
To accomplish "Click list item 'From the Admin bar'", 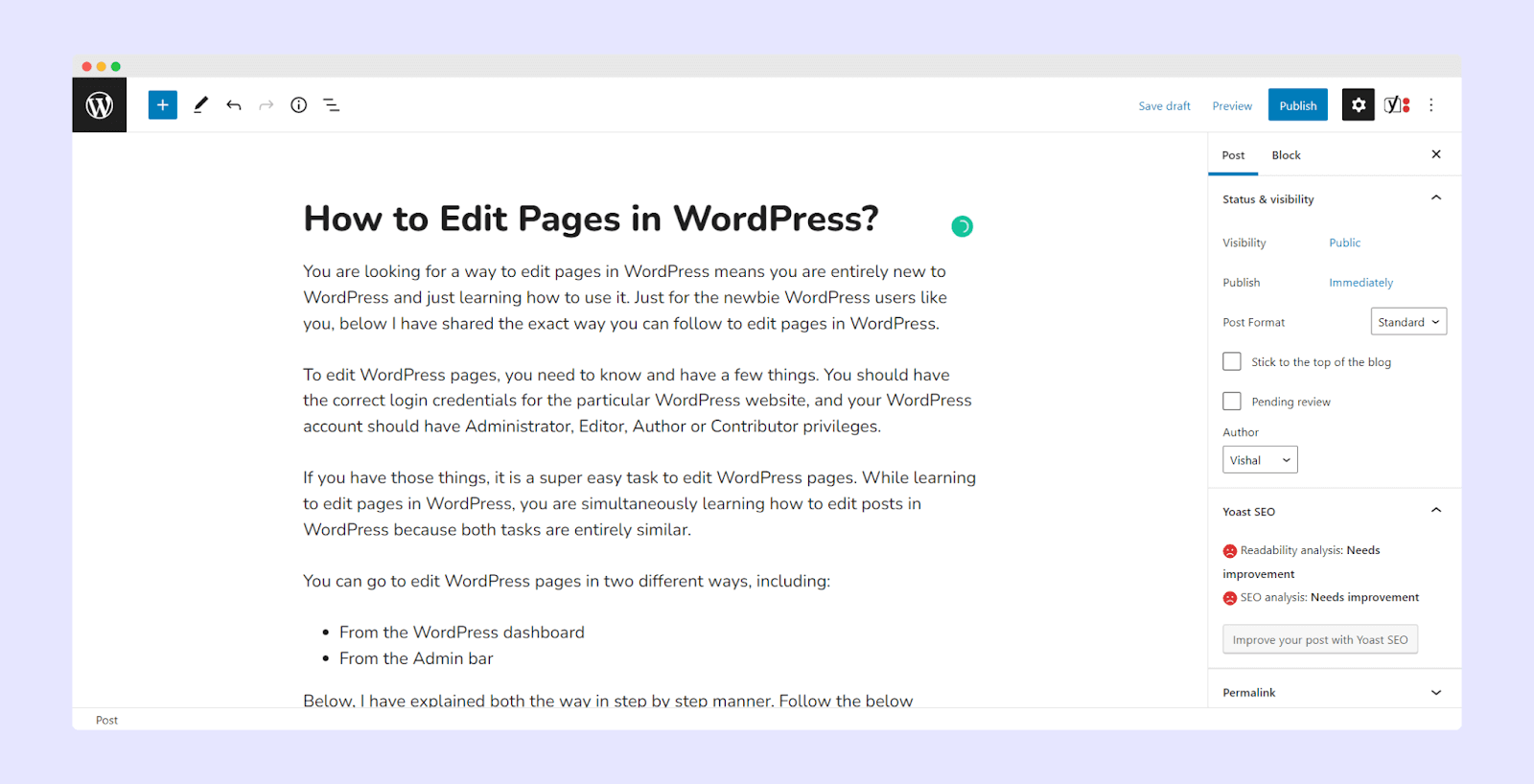I will pos(416,658).
